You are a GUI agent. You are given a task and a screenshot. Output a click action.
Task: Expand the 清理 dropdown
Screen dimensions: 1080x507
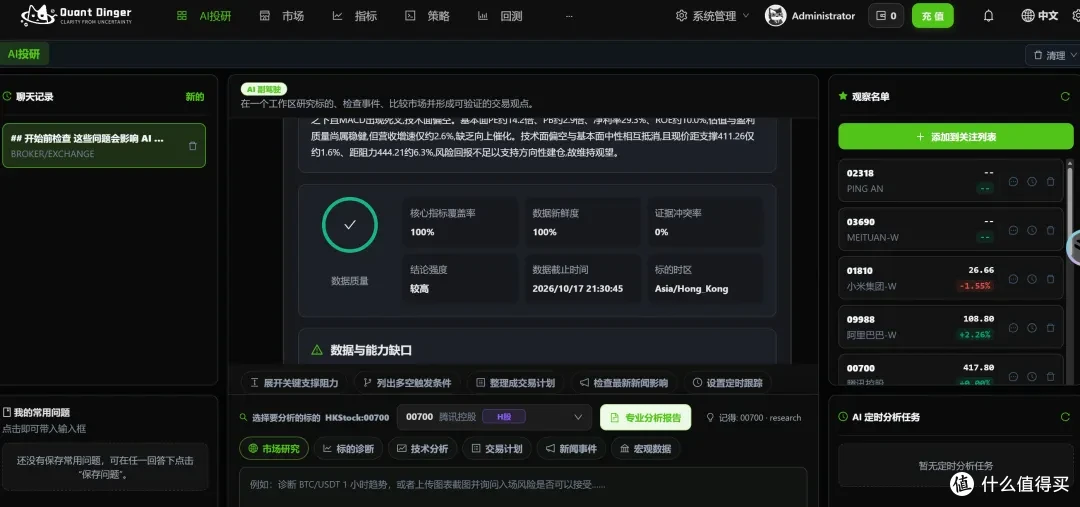1052,55
